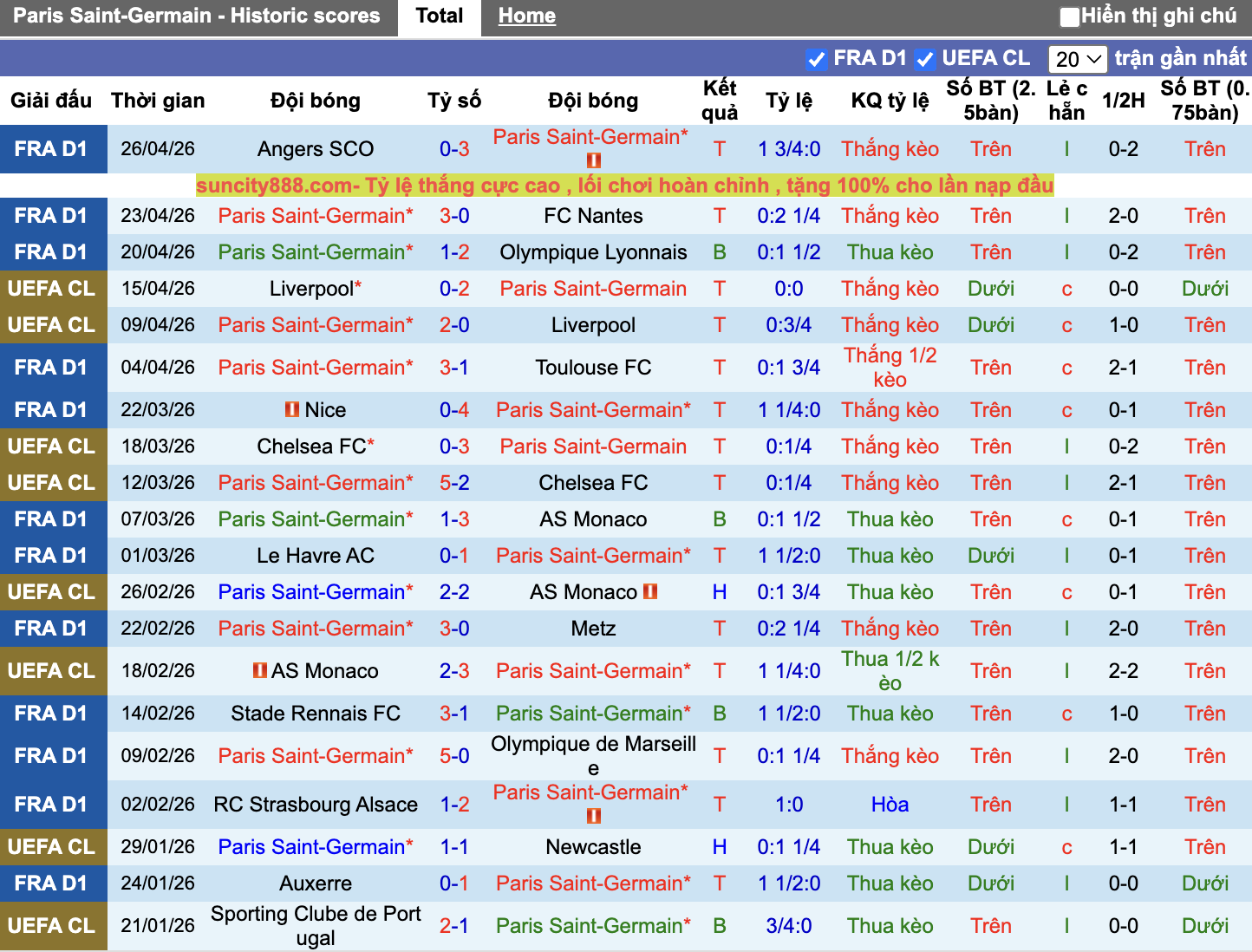1252x952 pixels.
Task: Click the 0:0 odds in Liverpool row
Action: coord(789,289)
